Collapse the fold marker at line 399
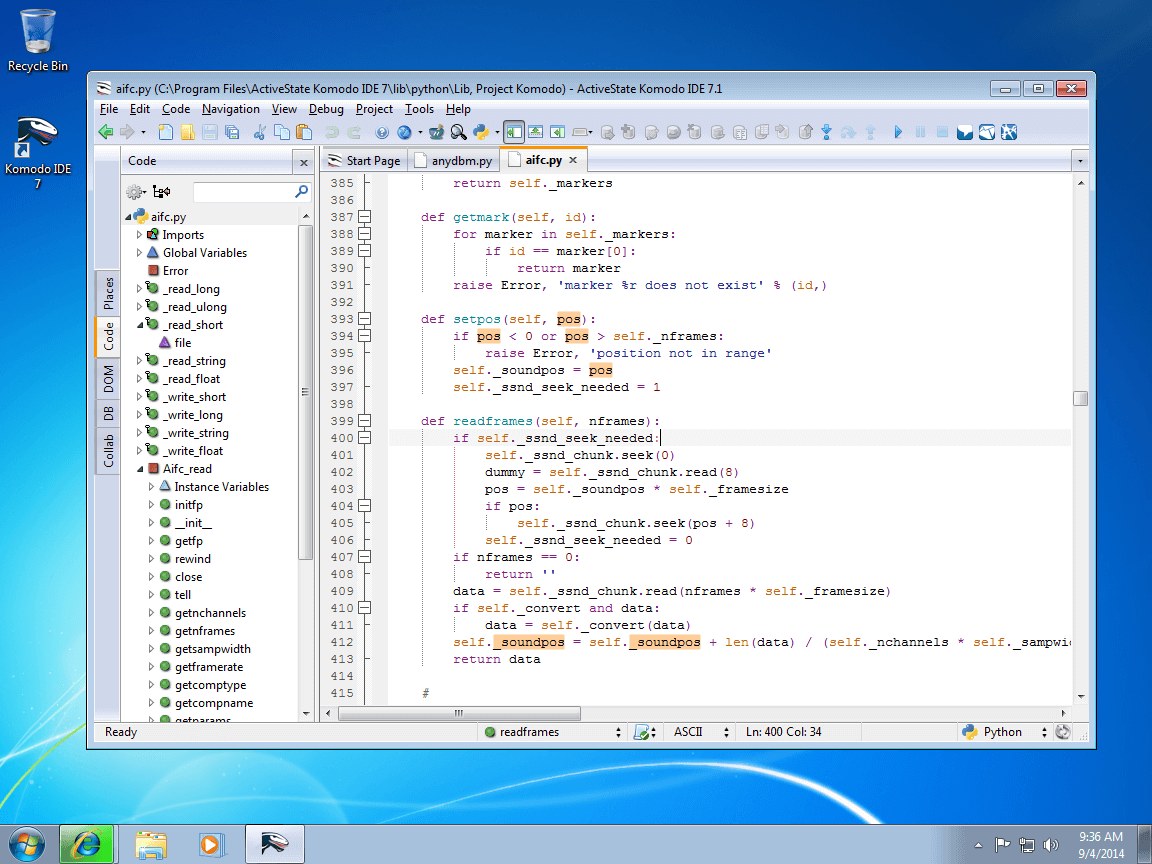 pos(364,421)
